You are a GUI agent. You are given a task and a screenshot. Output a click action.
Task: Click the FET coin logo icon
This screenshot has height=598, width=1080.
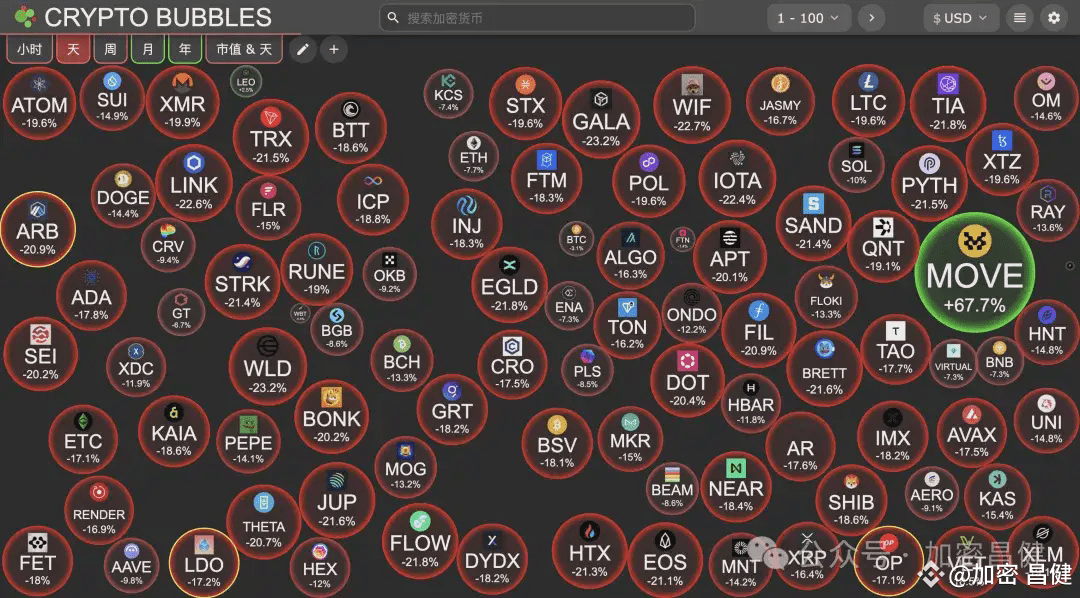[37, 543]
